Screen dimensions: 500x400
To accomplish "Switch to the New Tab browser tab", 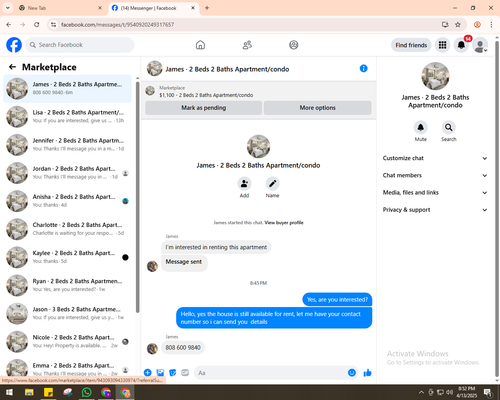I will coord(61,8).
